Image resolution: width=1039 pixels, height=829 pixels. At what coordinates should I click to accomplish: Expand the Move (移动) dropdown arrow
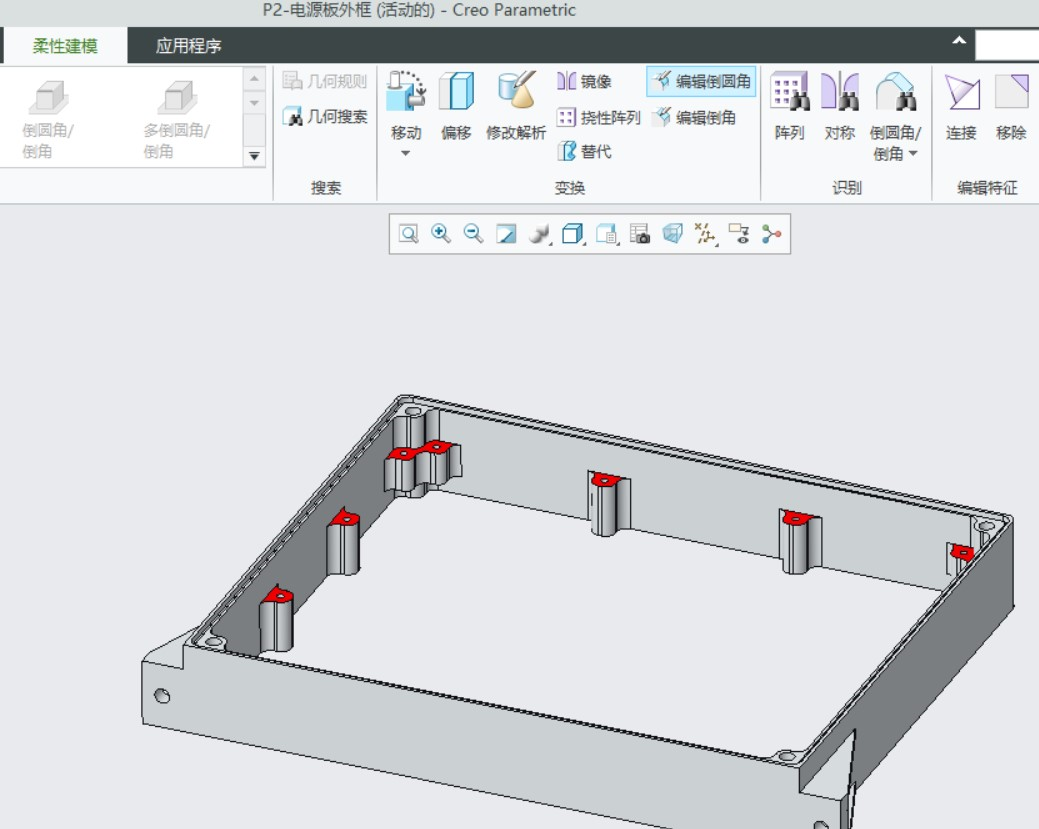coord(406,154)
